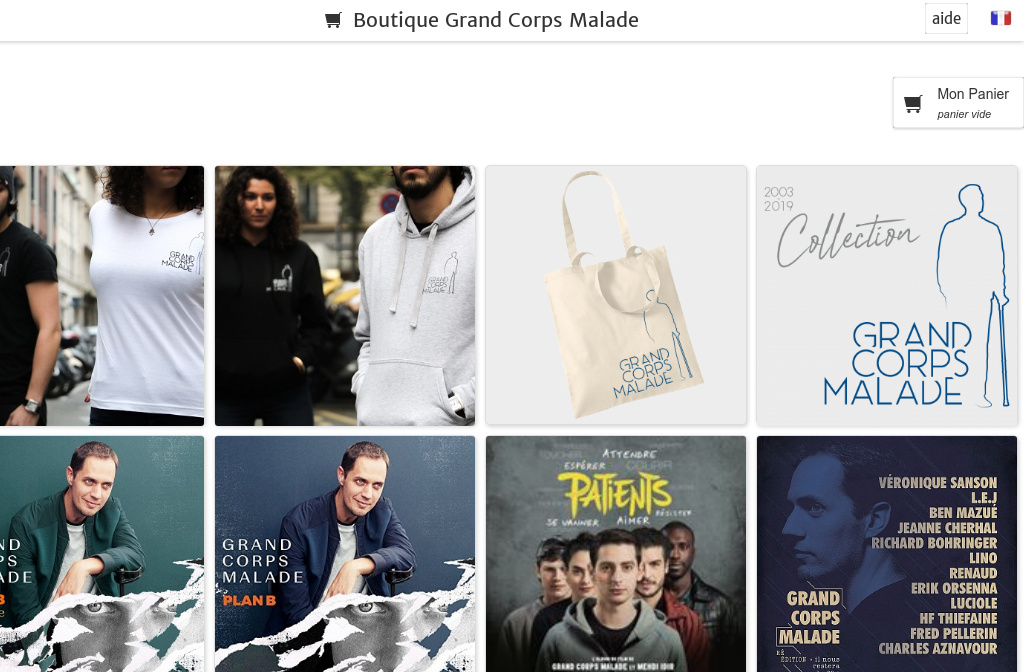The width and height of the screenshot is (1024, 672).
Task: Open the album featuring Véronique Sanson
Action: 887,554
